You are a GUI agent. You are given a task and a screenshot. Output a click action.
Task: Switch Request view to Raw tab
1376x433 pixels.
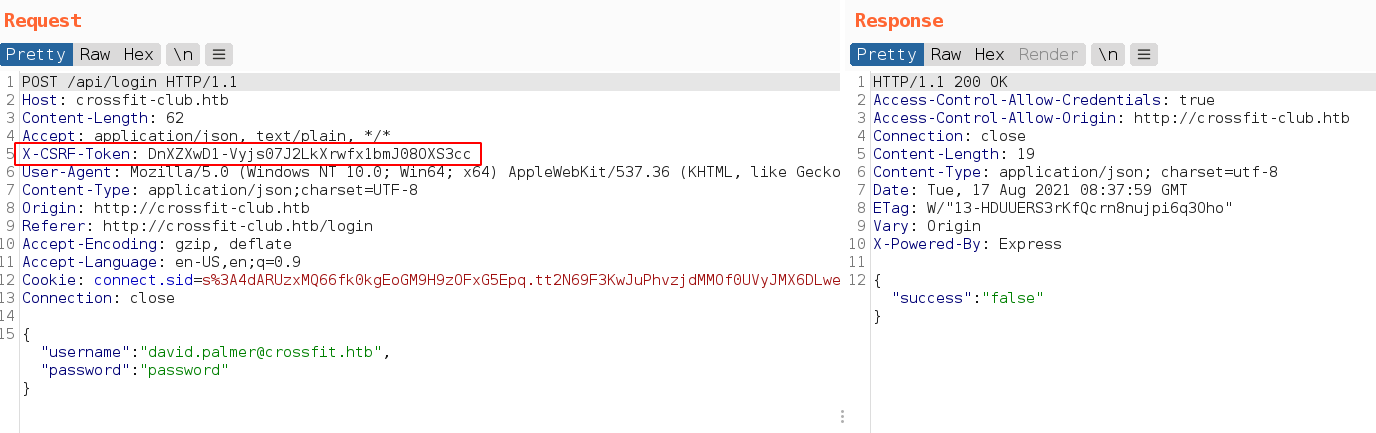(x=95, y=55)
